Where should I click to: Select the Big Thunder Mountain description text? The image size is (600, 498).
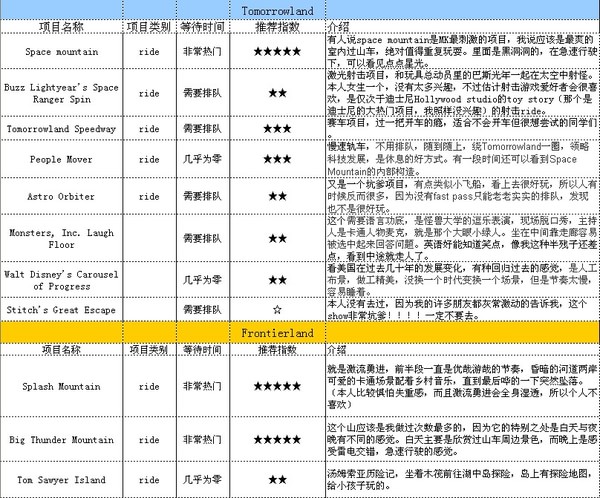coord(462,439)
